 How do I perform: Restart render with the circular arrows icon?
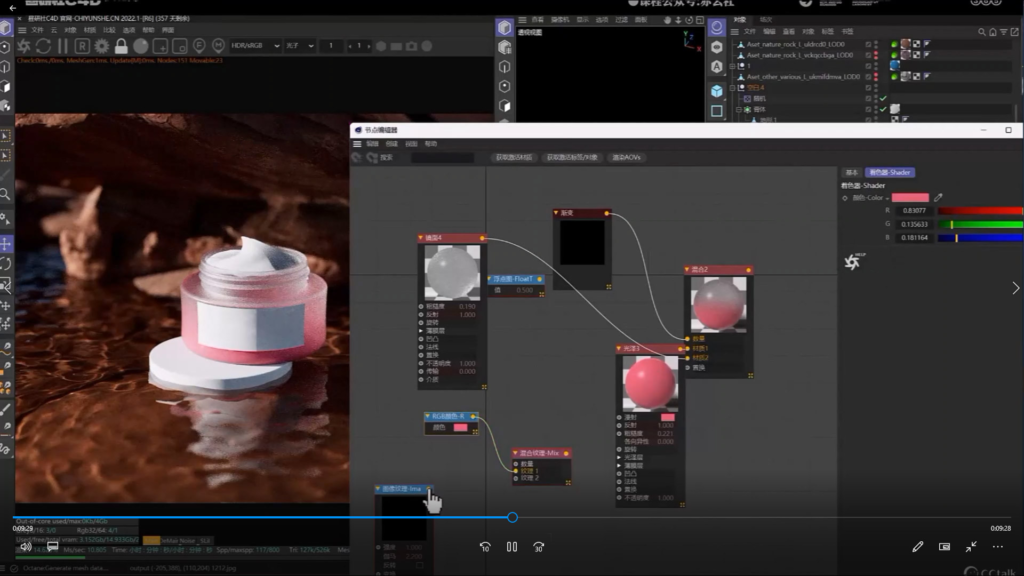point(43,46)
